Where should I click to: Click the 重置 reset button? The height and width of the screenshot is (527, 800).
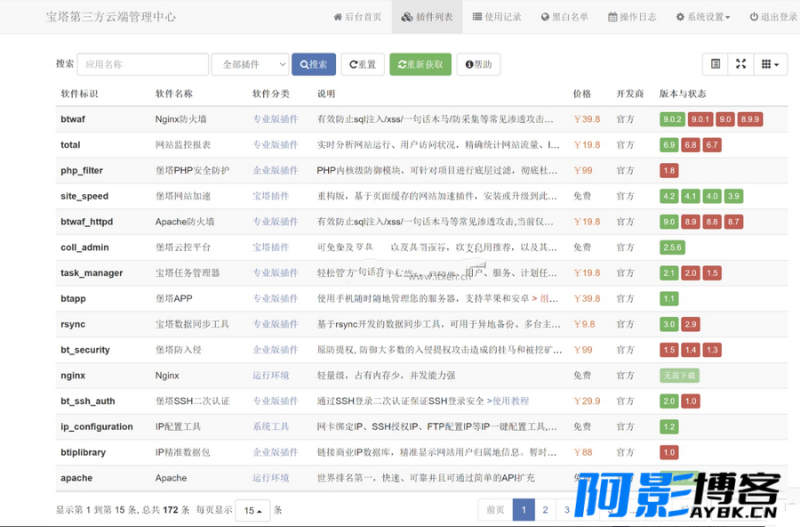362,64
